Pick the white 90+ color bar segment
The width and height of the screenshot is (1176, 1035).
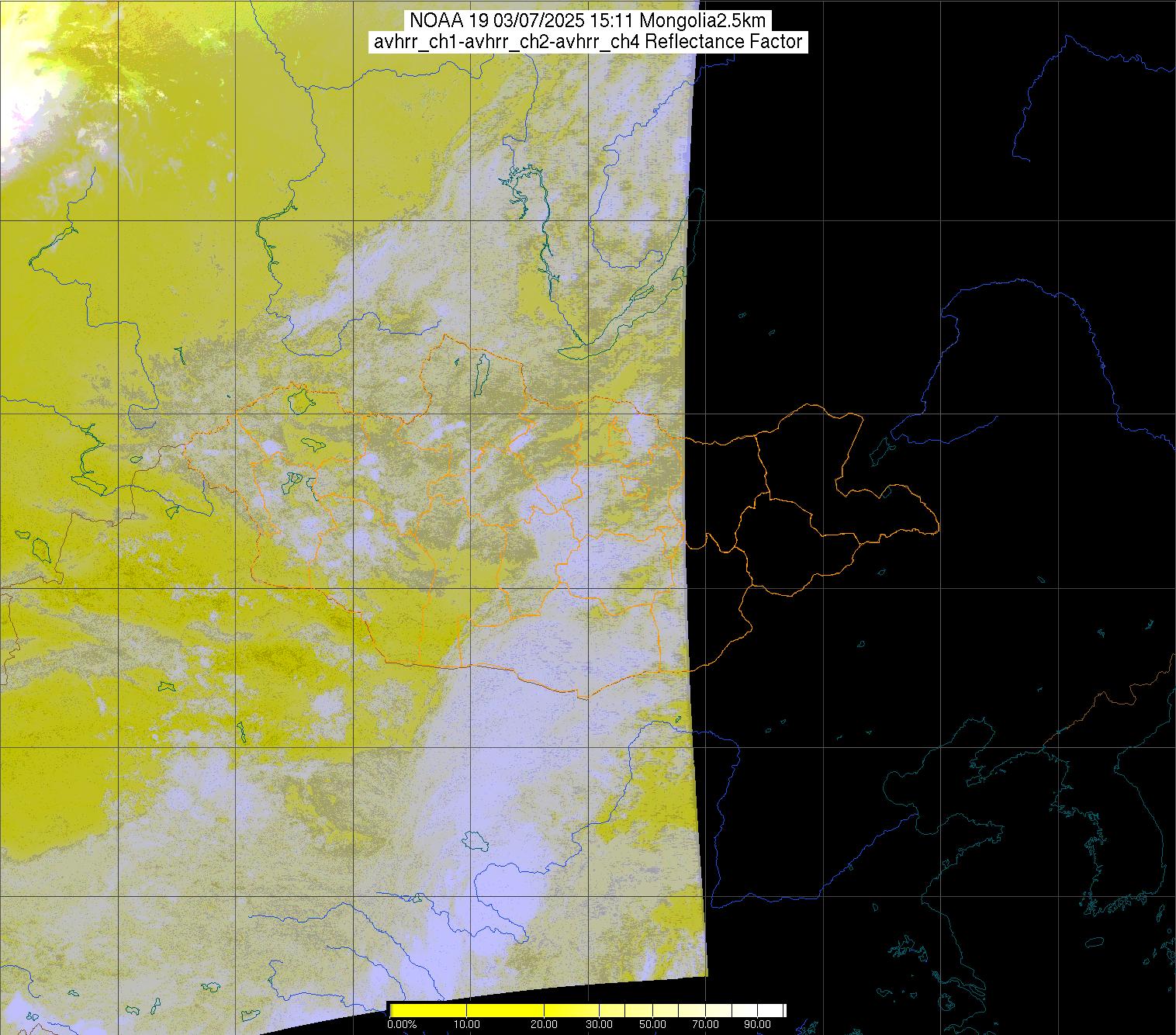(772, 1009)
